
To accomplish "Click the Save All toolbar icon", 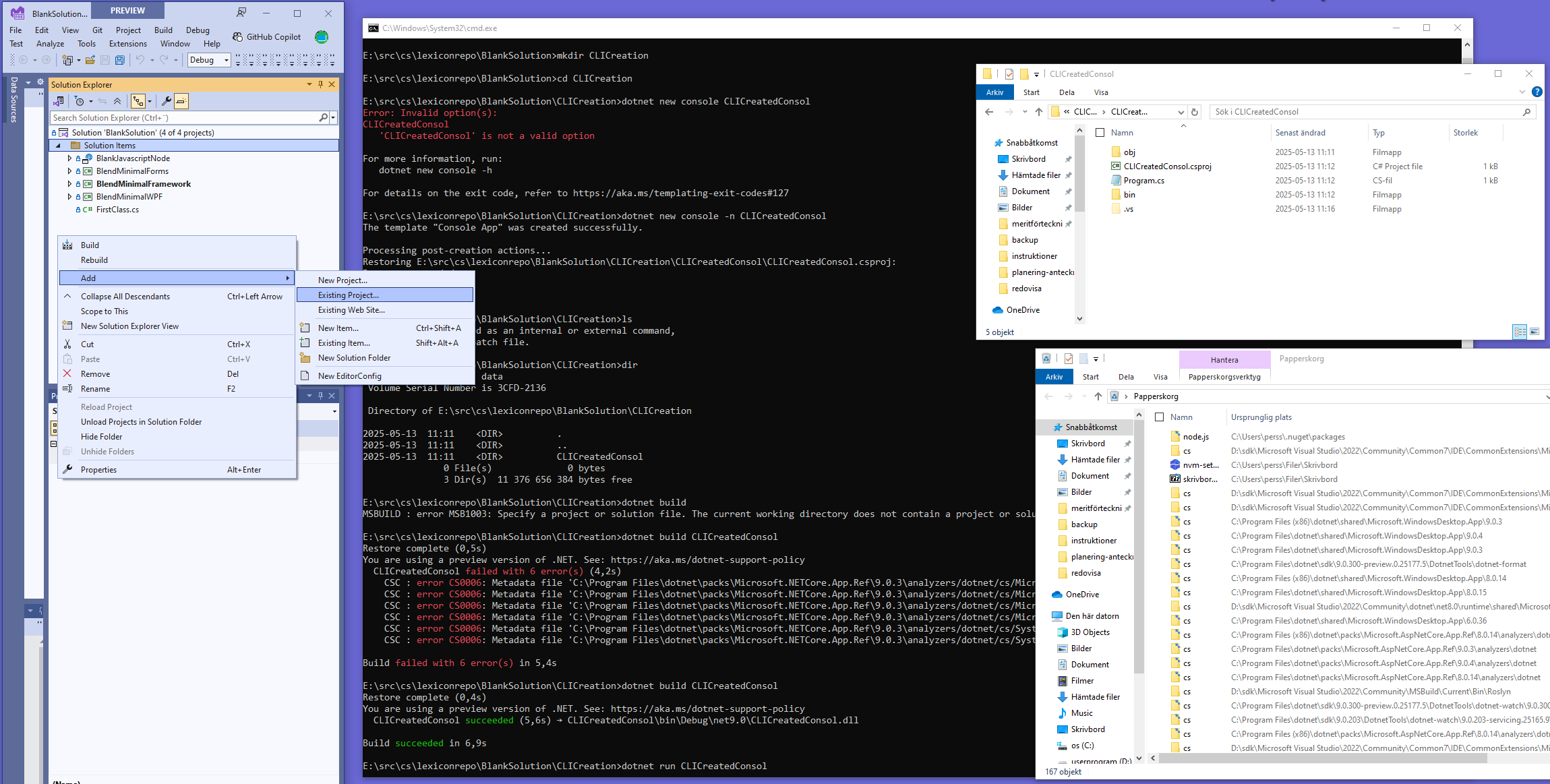I will (120, 60).
